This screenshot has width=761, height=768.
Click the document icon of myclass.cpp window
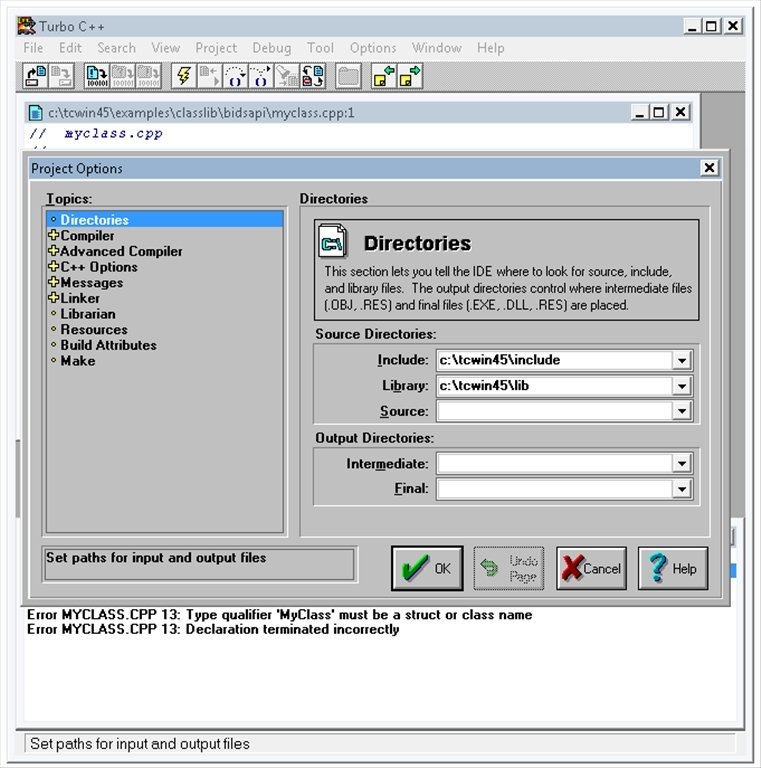tap(35, 113)
